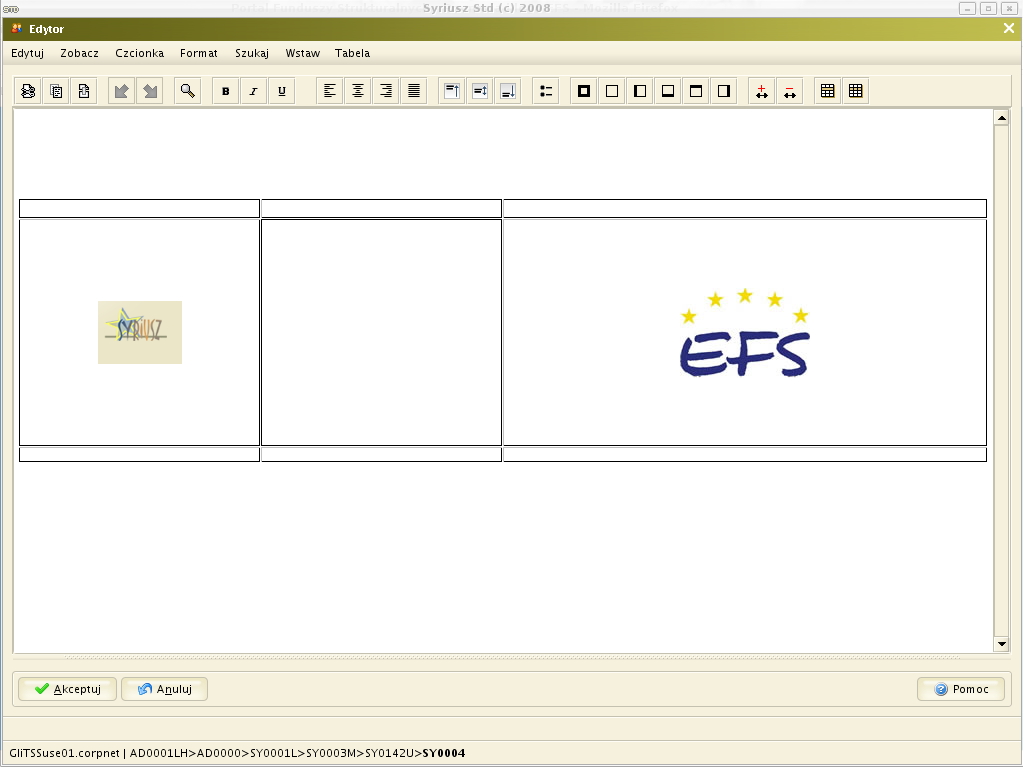1023x767 pixels.
Task: Close the Edytor dialog with X
Action: 1009,29
